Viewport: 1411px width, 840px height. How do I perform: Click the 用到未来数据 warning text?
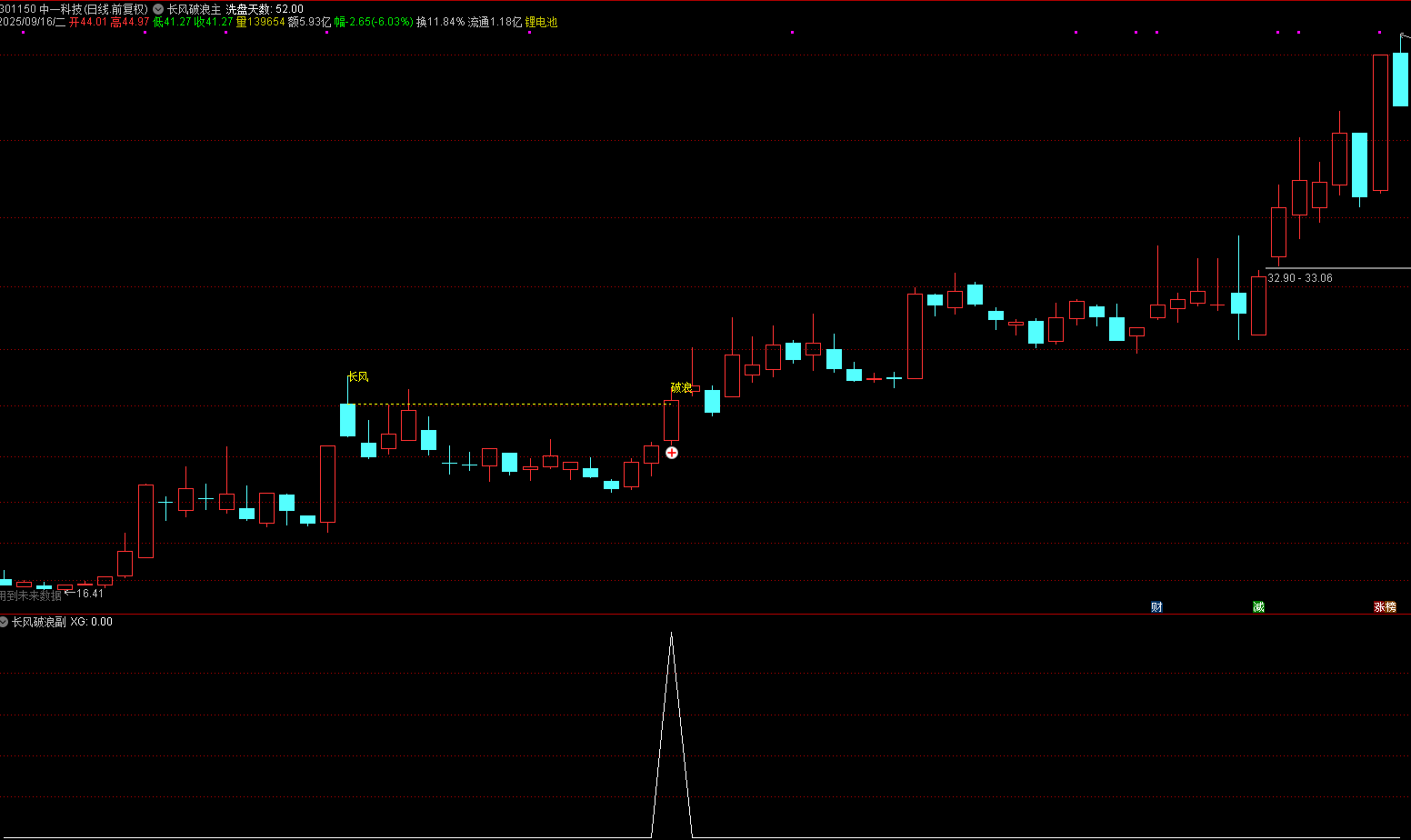tap(30, 595)
